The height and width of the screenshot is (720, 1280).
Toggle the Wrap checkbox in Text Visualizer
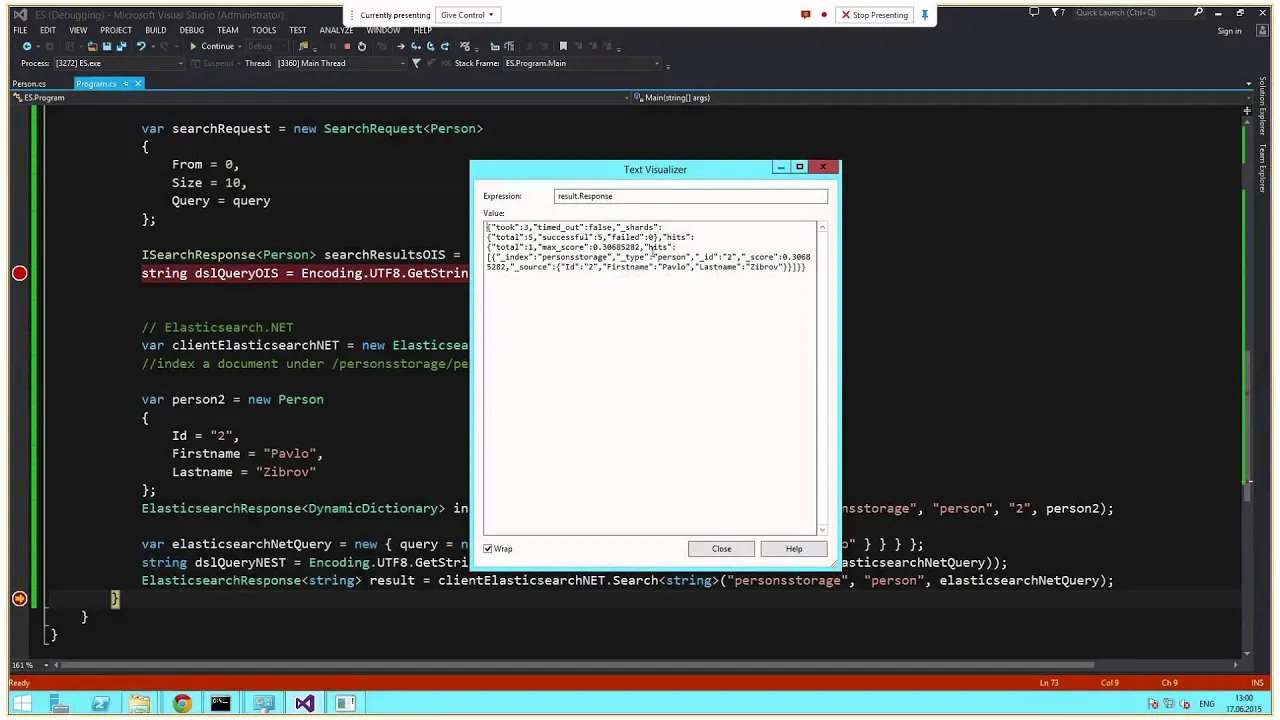click(x=488, y=549)
